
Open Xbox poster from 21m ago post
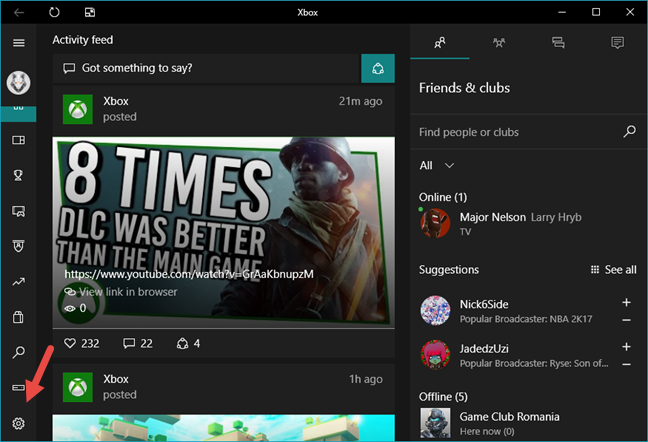point(116,101)
